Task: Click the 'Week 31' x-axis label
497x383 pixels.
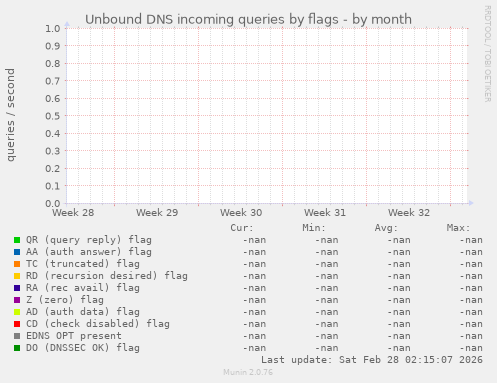Action: (325, 213)
